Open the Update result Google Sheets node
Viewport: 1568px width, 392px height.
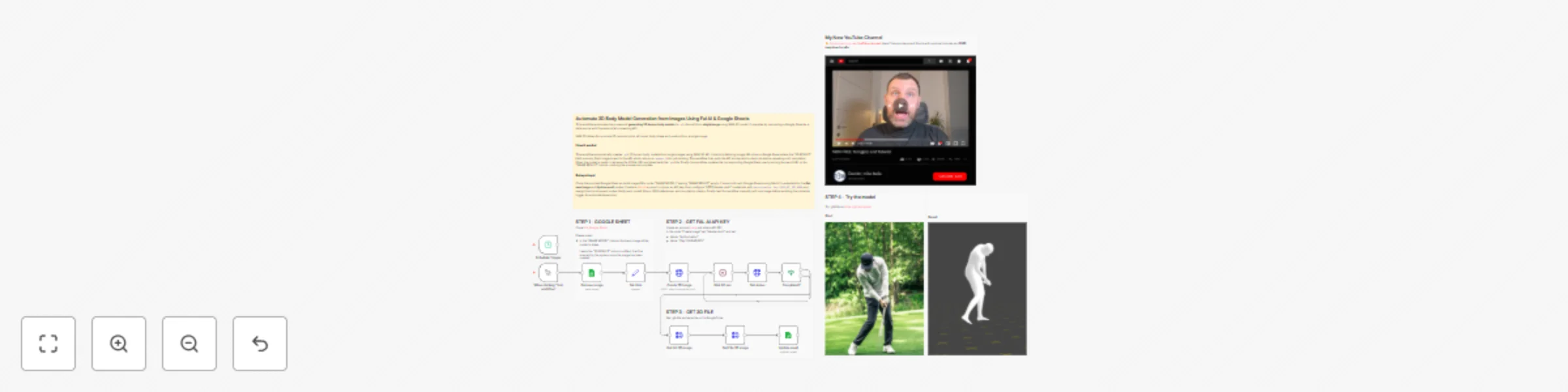[788, 335]
